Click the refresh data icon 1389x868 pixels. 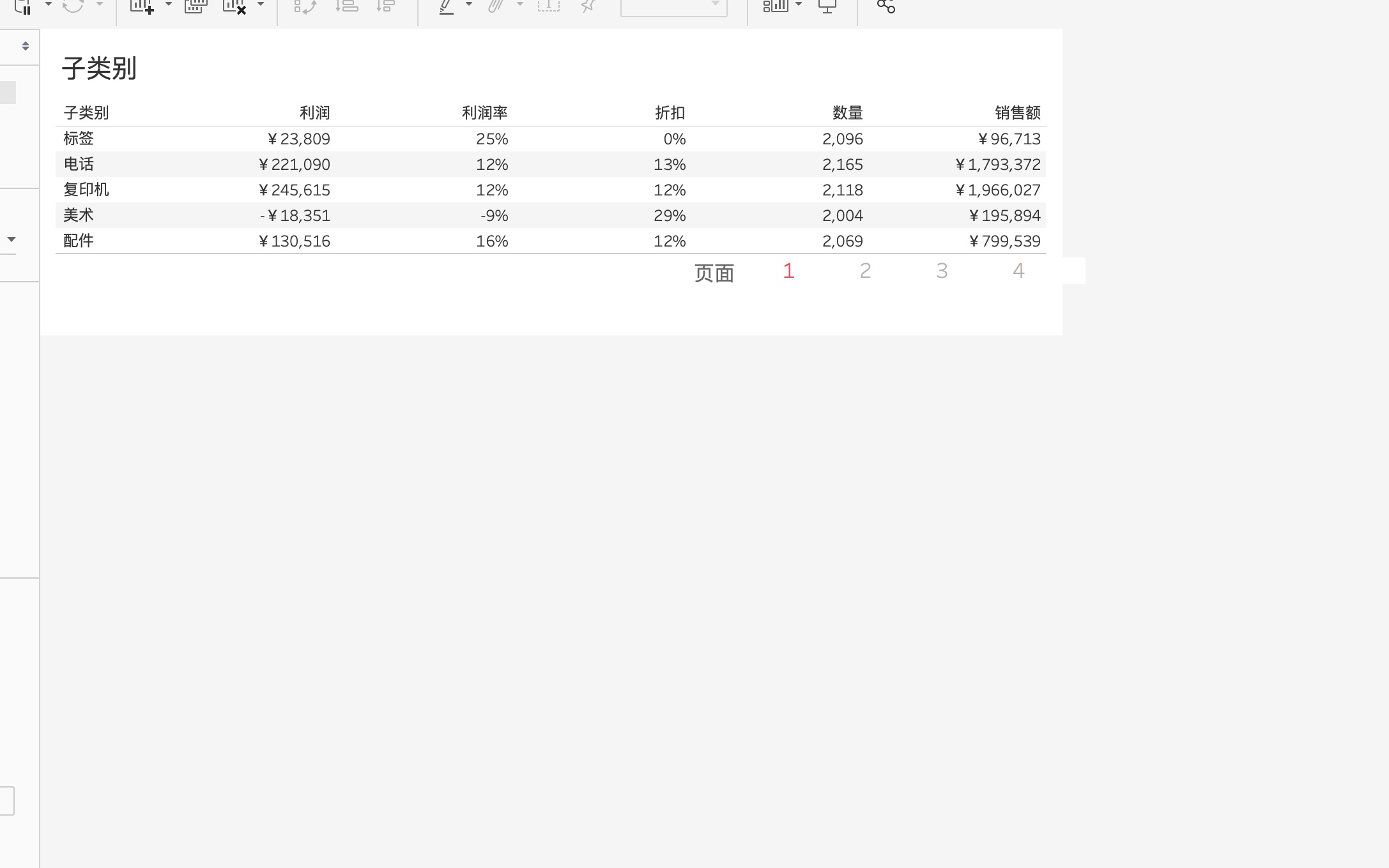point(72,6)
